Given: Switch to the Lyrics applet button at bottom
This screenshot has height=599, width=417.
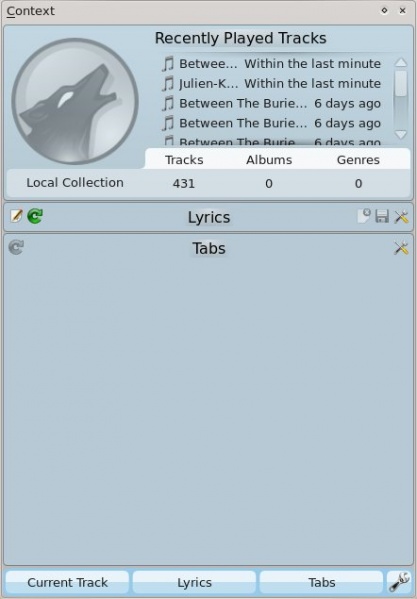Looking at the screenshot, I should pyautogui.click(x=194, y=582).
